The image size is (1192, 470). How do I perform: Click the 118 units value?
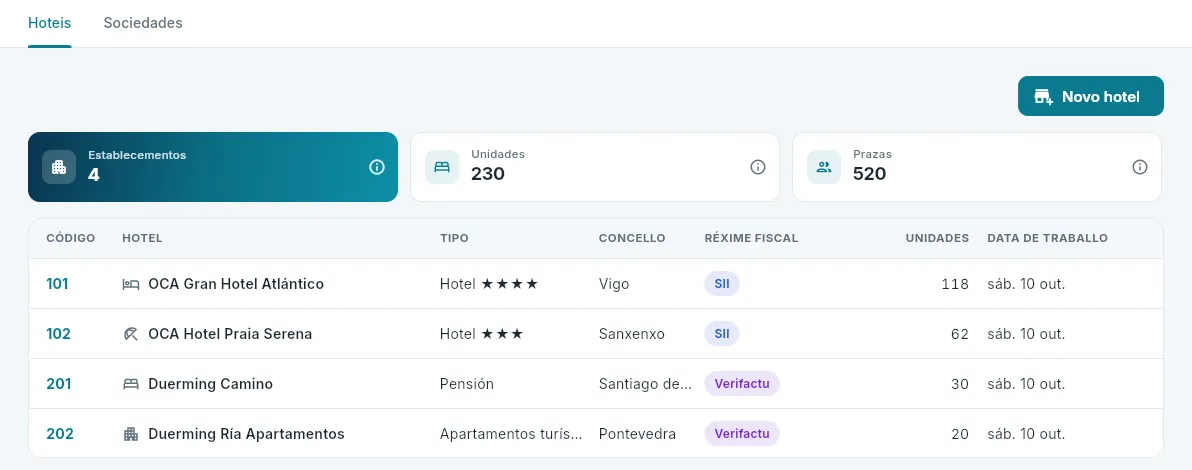[955, 284]
